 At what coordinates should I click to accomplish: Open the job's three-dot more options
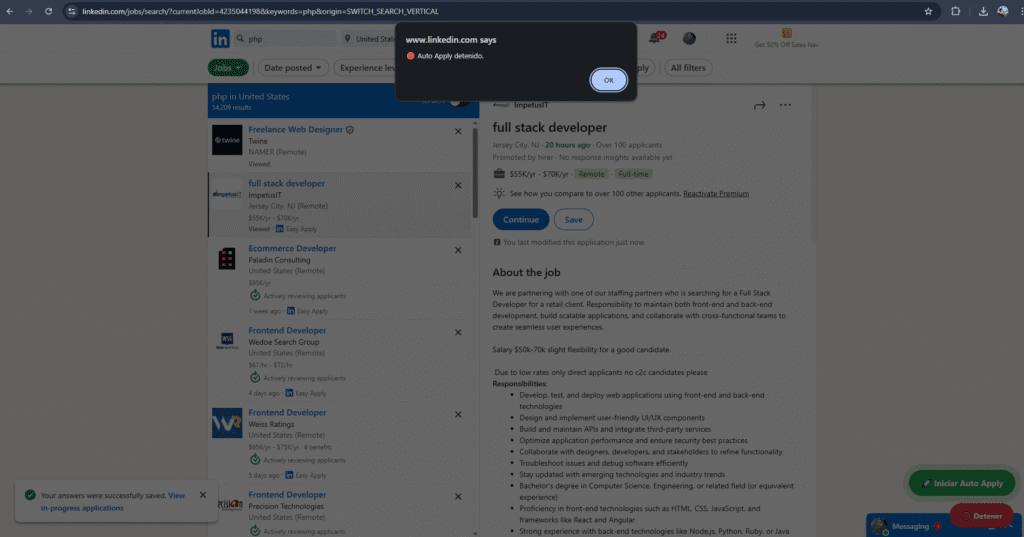785,105
